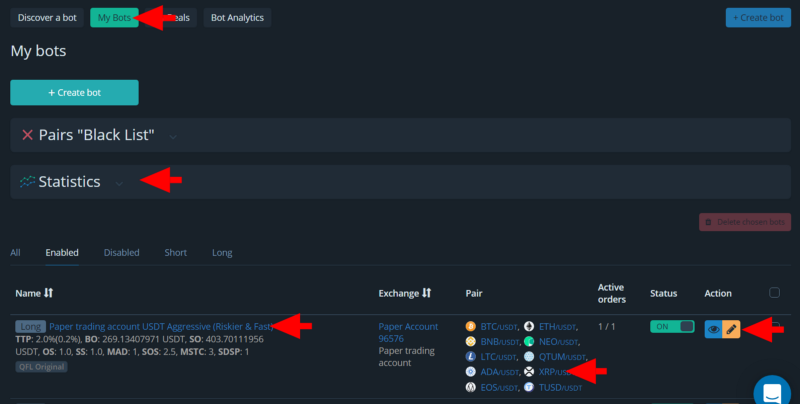Click the Active orders 1 / 1 value
800x404 pixels.
pyautogui.click(x=607, y=326)
